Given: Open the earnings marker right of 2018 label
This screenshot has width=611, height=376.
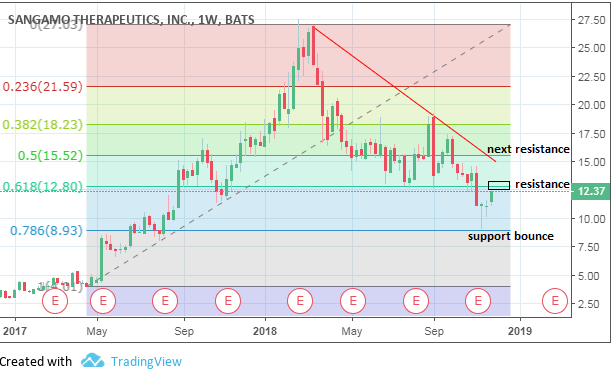Looking at the screenshot, I should click(x=300, y=301).
